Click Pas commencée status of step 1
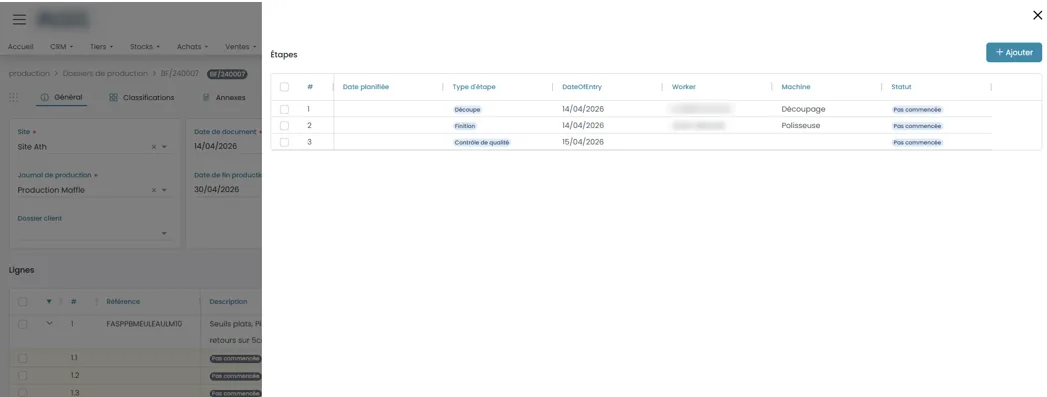The width and height of the screenshot is (1047, 397). tap(917, 109)
